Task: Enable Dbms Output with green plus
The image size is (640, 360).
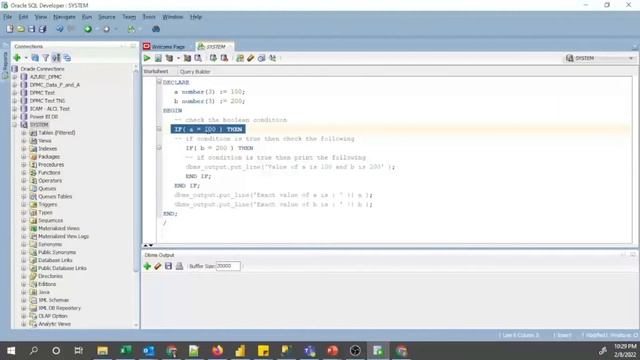Action: [147, 266]
